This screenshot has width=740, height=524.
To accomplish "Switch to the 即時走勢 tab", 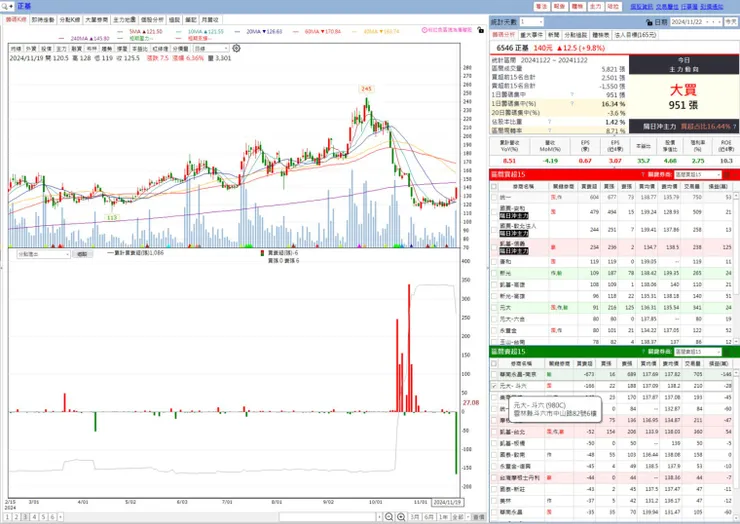I will (43, 20).
